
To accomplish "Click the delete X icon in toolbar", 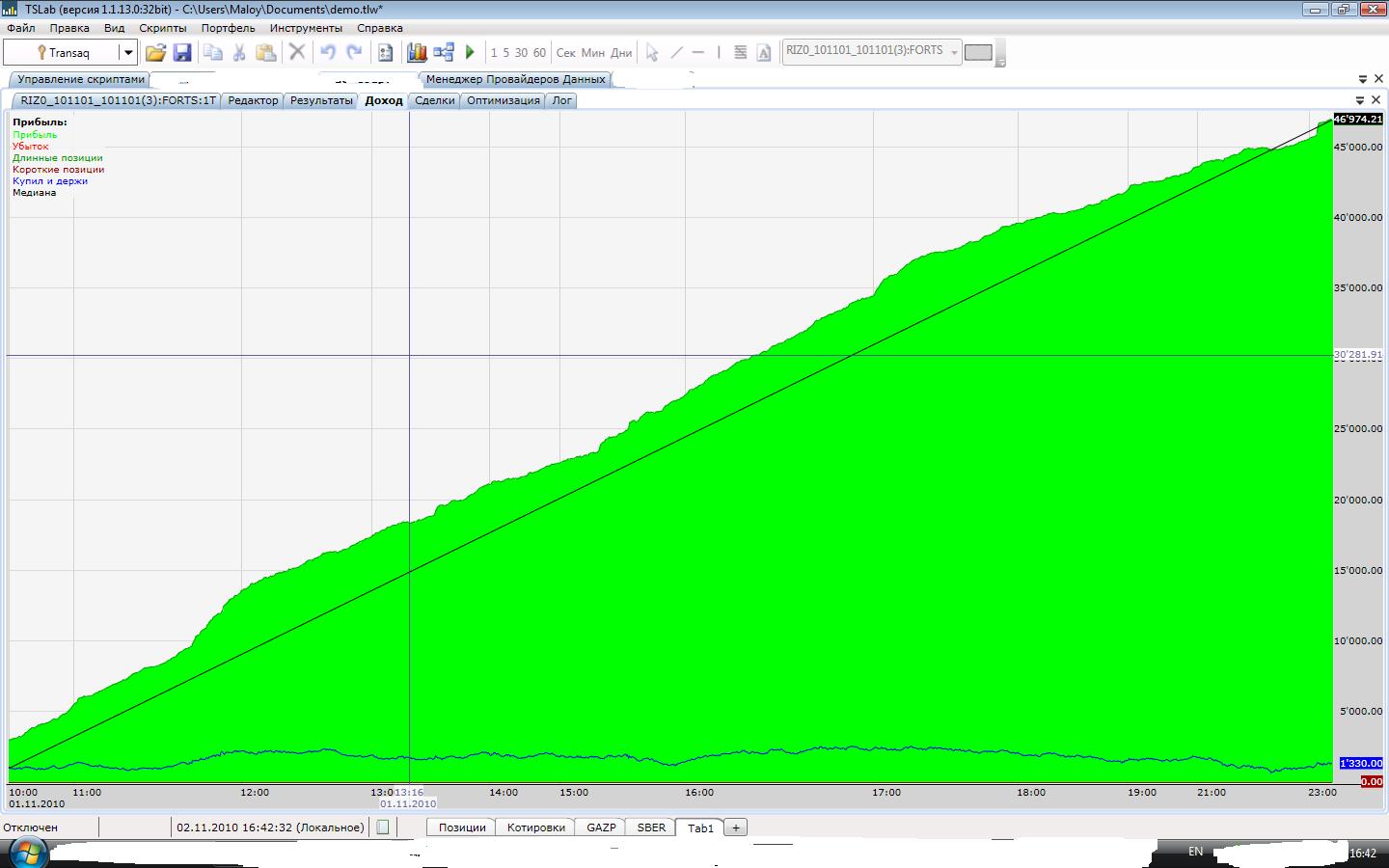I will (x=297, y=53).
